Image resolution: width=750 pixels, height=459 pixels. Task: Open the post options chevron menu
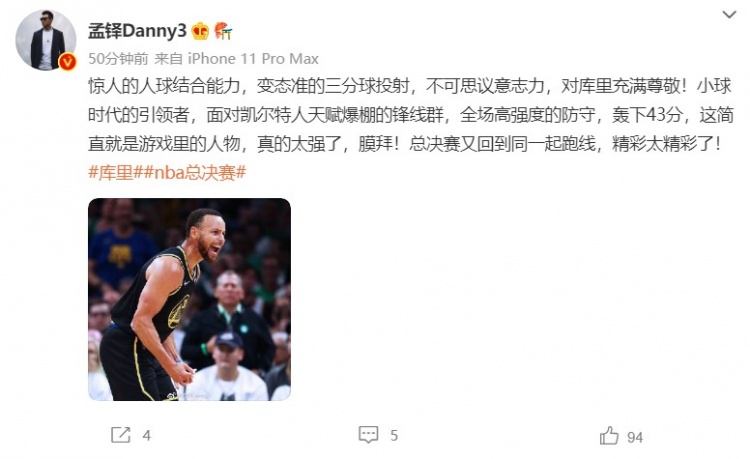[729, 15]
